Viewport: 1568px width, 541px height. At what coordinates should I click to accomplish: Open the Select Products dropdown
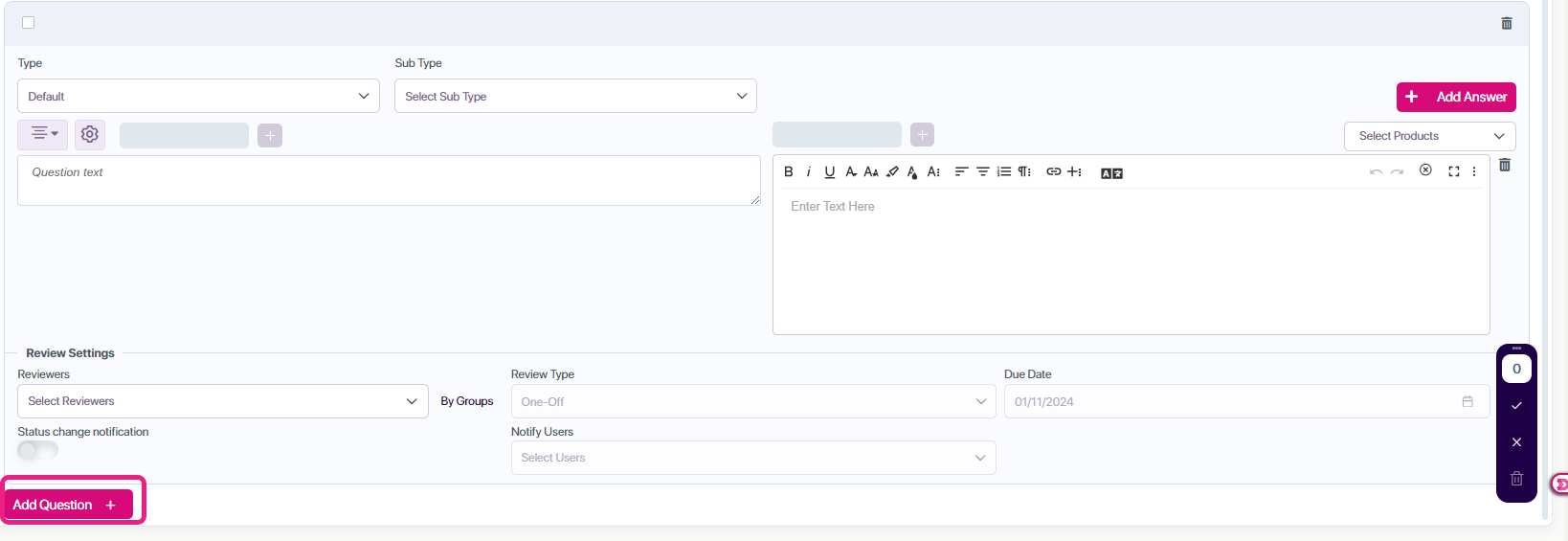click(1430, 136)
